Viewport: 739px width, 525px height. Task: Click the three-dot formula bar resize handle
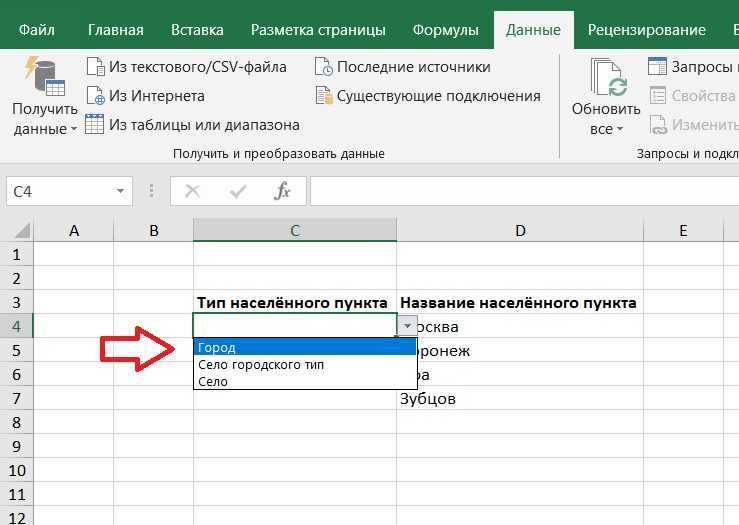[151, 191]
